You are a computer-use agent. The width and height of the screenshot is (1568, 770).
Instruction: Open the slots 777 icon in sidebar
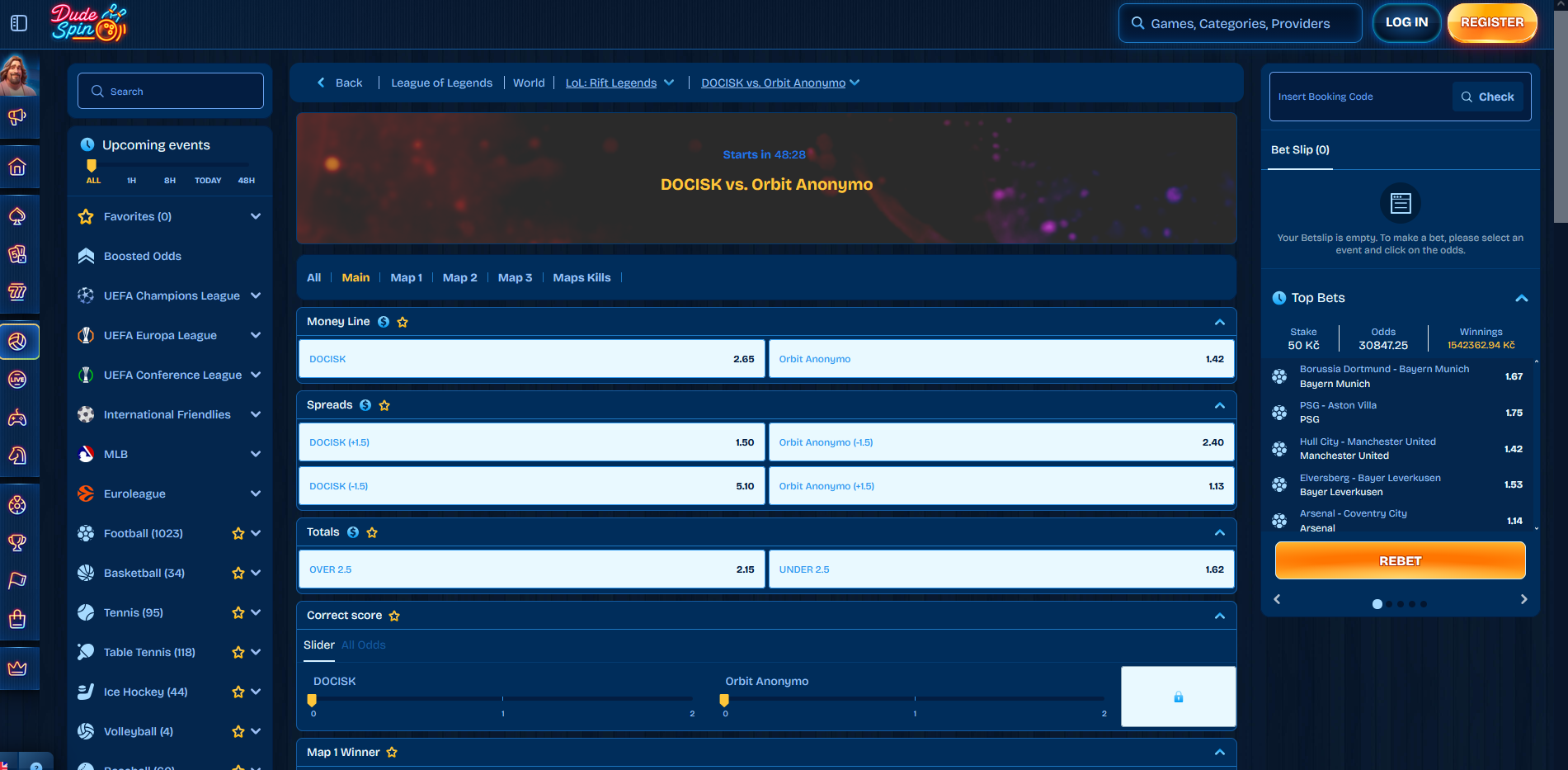17,291
